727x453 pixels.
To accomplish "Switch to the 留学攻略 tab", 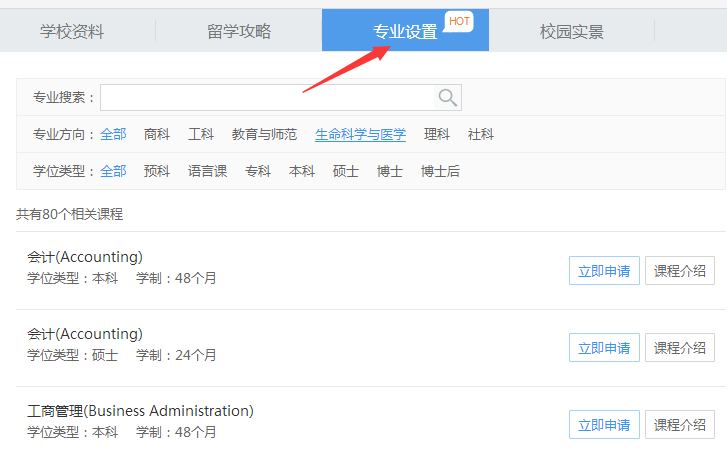I will pyautogui.click(x=239, y=32).
